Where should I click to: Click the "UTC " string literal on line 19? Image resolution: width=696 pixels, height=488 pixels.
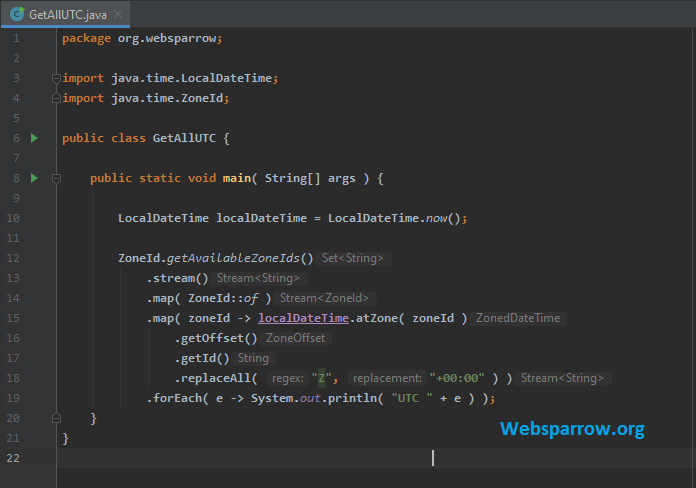point(412,398)
